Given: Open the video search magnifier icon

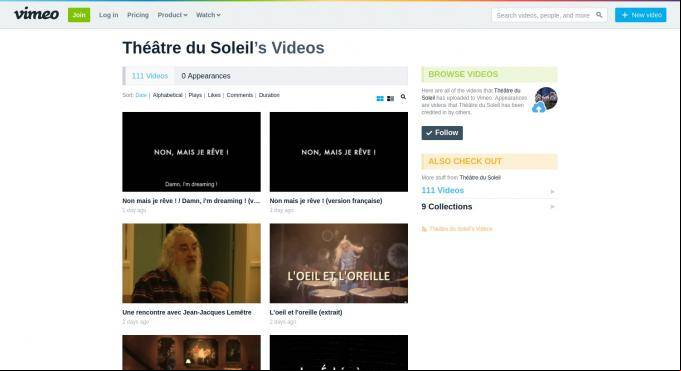Looking at the screenshot, I should tap(403, 97).
